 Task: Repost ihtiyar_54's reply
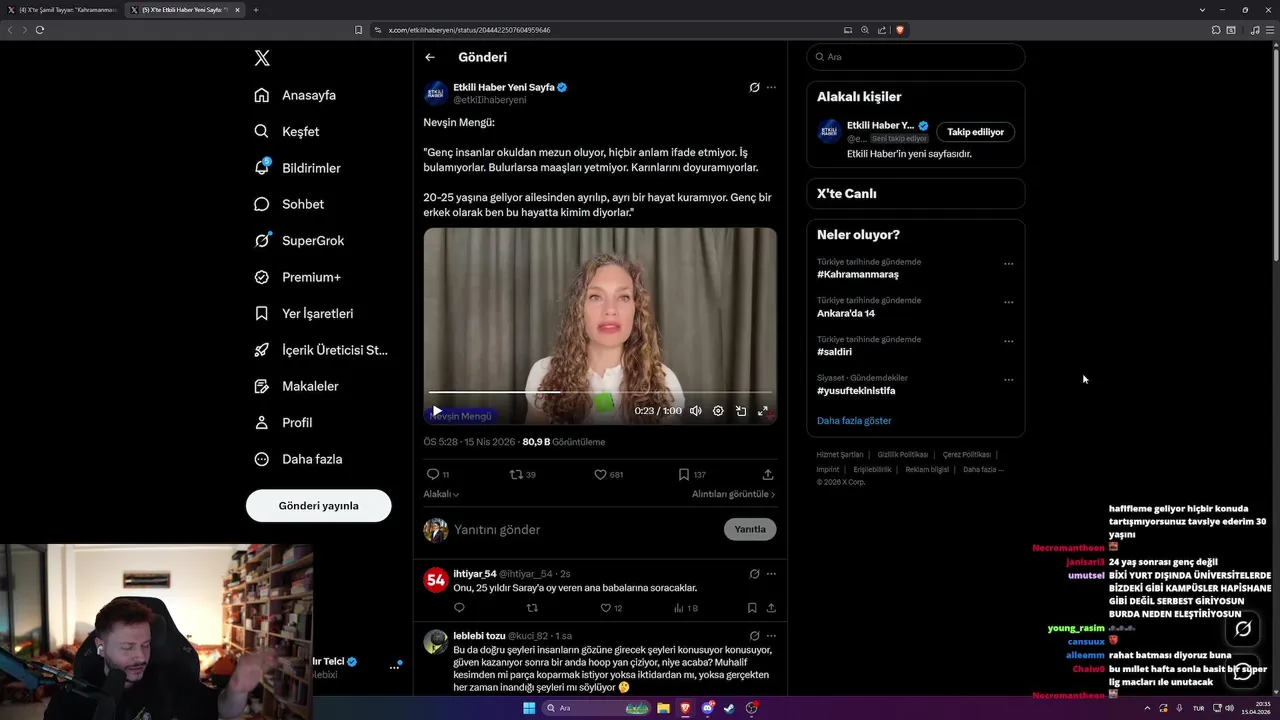pos(532,608)
